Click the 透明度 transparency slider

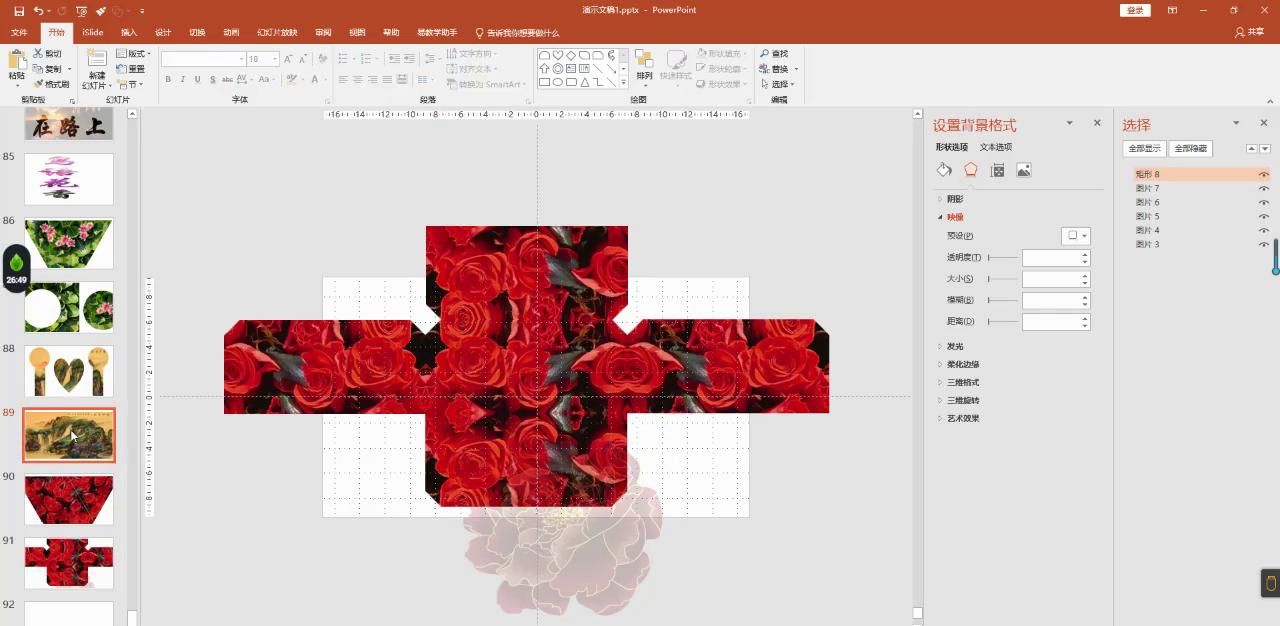click(1003, 258)
